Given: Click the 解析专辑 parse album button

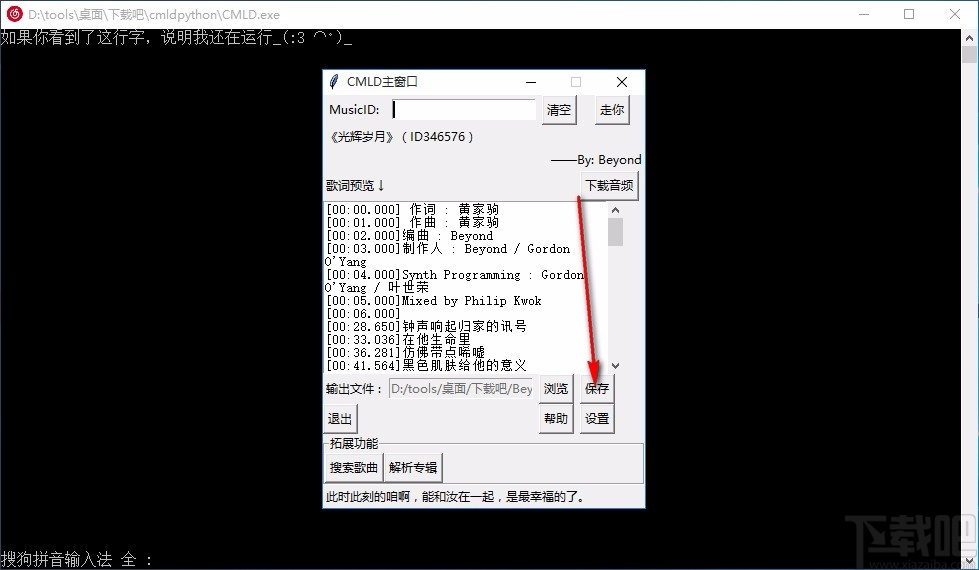Looking at the screenshot, I should (413, 468).
